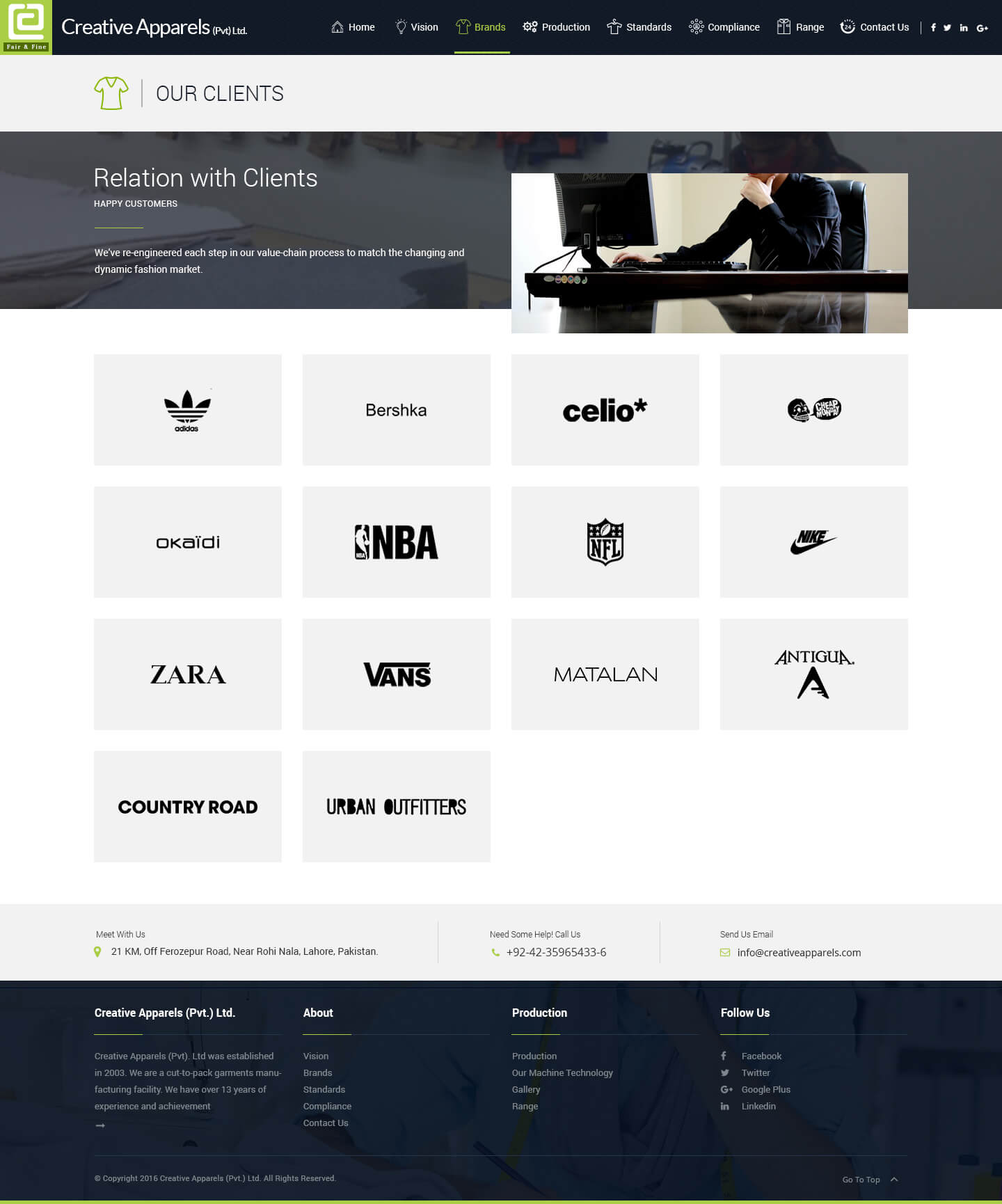Screen dimensions: 1002x1204
Task: Click the footer read-more arrow icon
Action: point(100,1125)
